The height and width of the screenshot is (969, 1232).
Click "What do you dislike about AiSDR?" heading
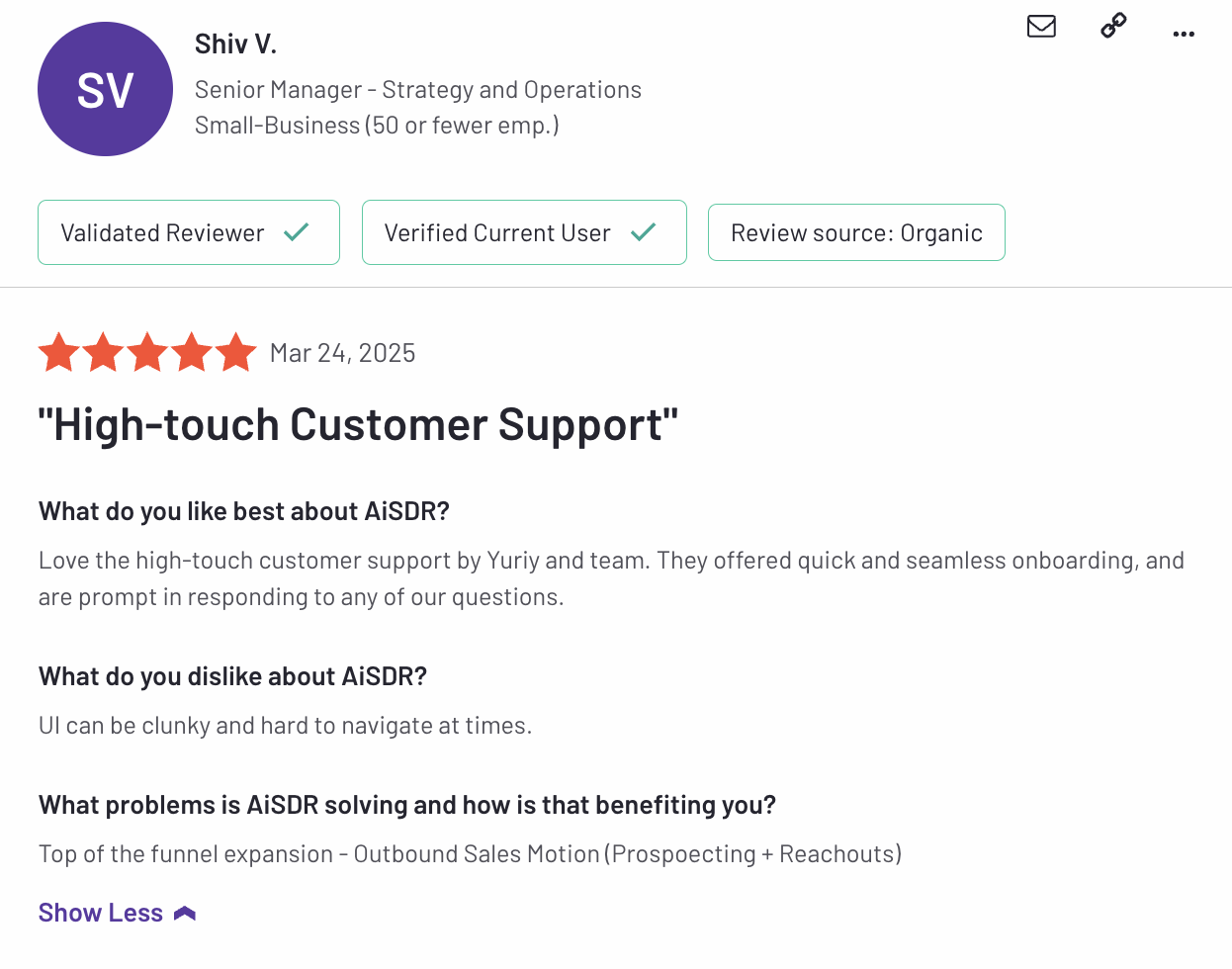[x=232, y=676]
